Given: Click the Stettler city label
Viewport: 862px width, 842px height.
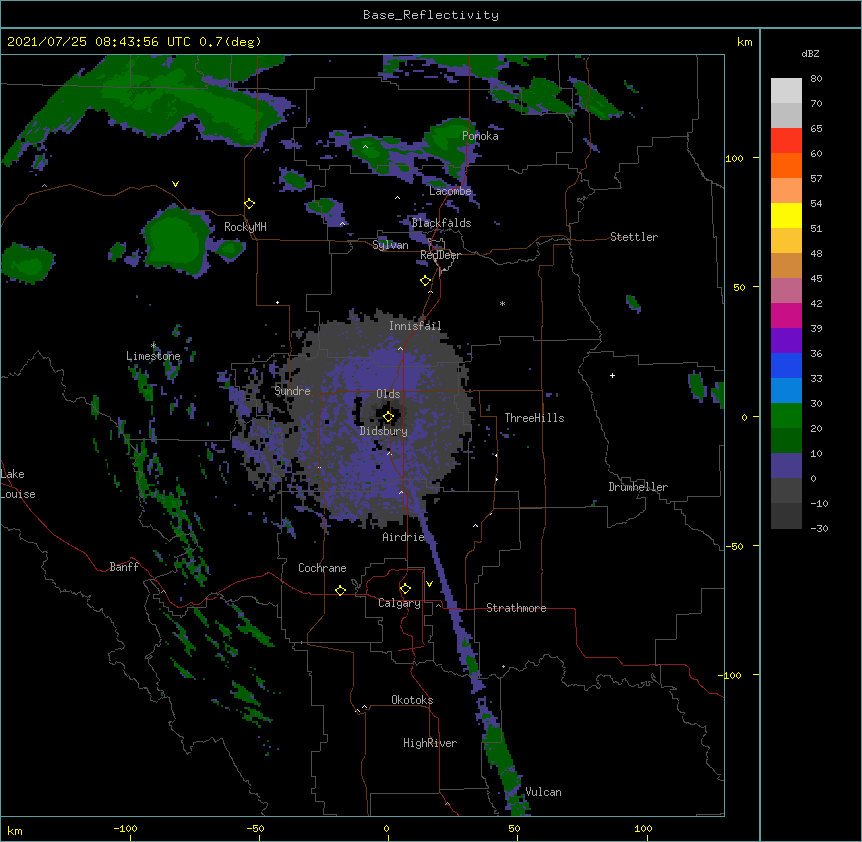Looking at the screenshot, I should (634, 237).
